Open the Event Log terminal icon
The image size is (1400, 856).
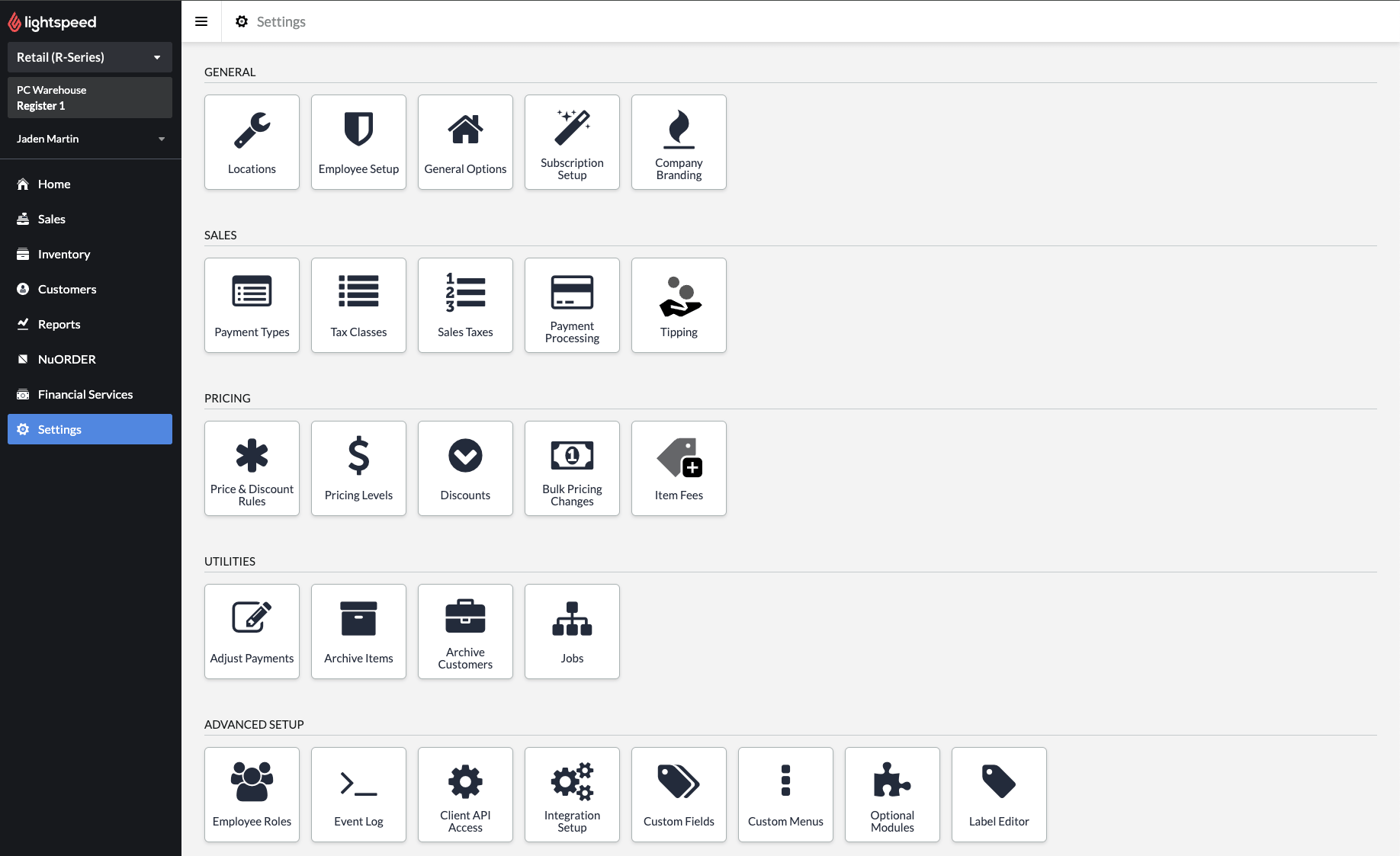point(358,783)
